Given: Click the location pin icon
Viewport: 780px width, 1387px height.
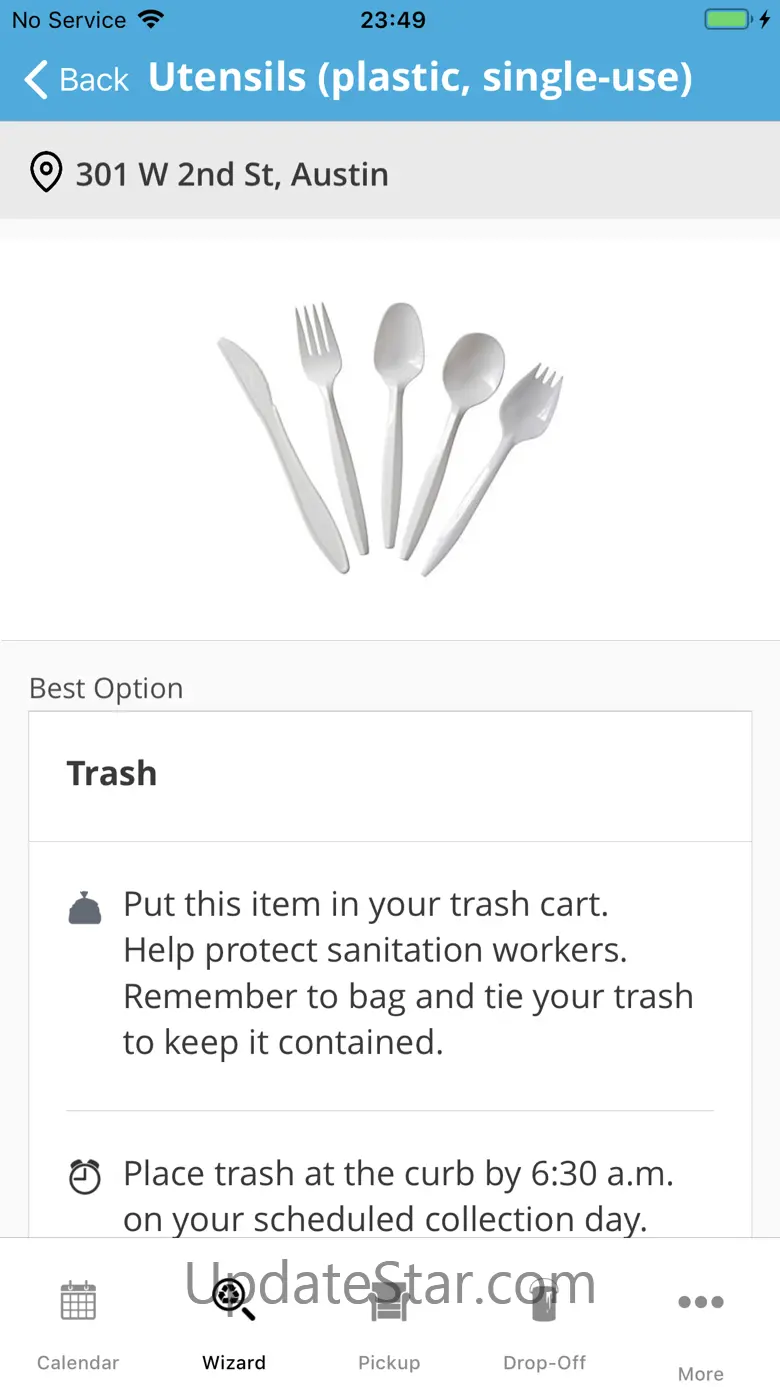Looking at the screenshot, I should click(x=46, y=173).
